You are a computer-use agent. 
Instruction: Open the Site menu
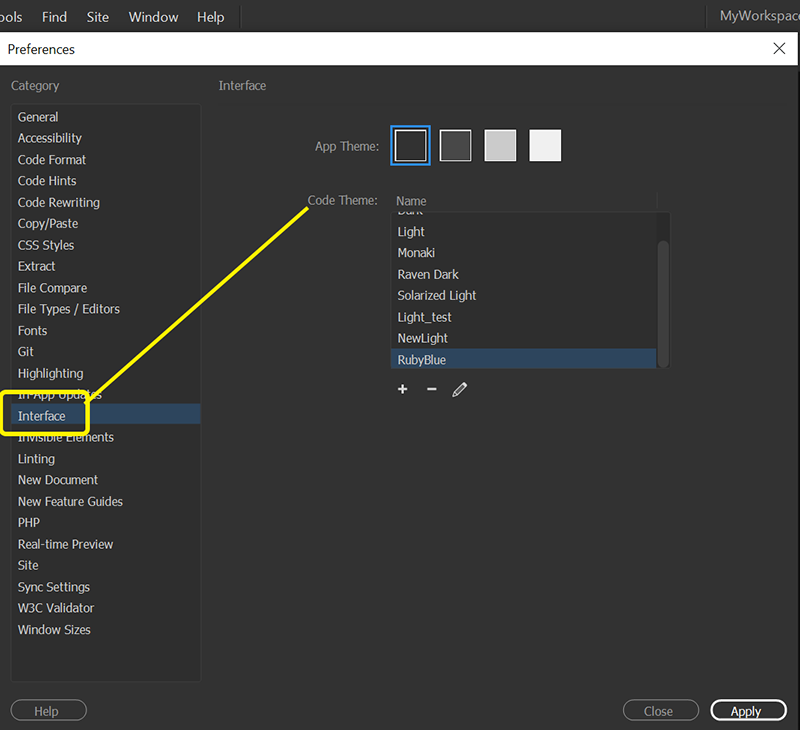[97, 16]
